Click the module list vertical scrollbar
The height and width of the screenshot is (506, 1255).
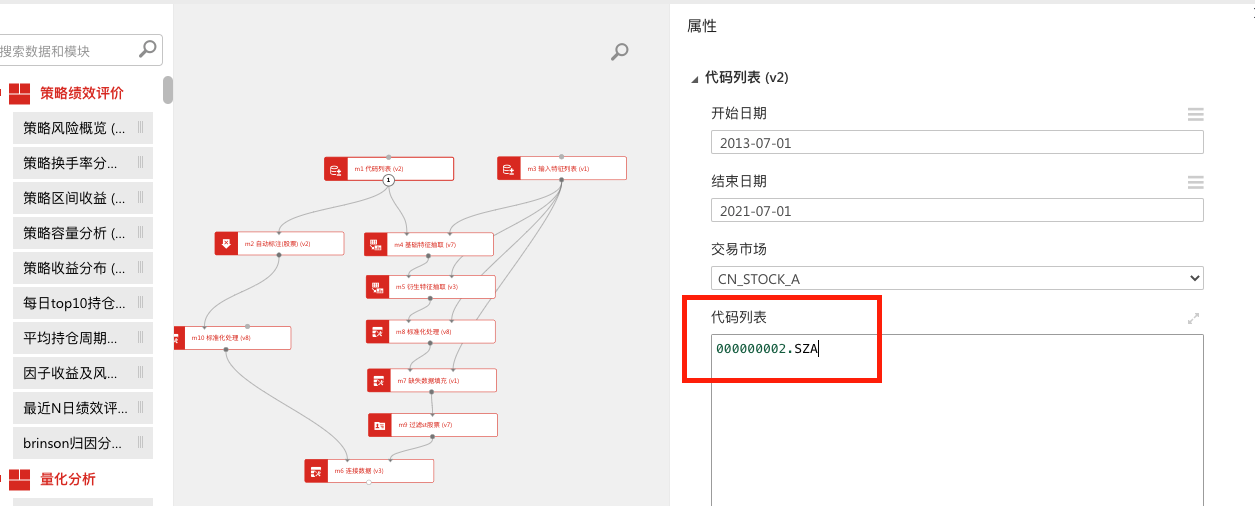[x=168, y=90]
